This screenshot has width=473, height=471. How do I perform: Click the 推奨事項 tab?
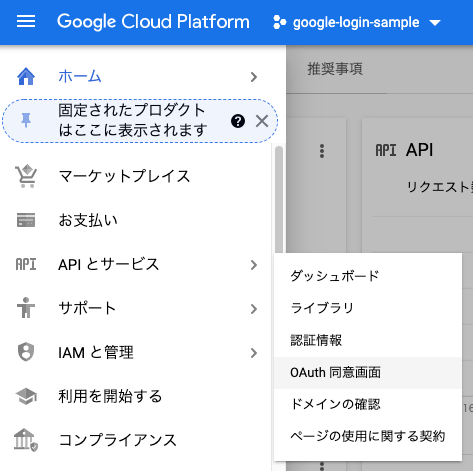[x=335, y=69]
